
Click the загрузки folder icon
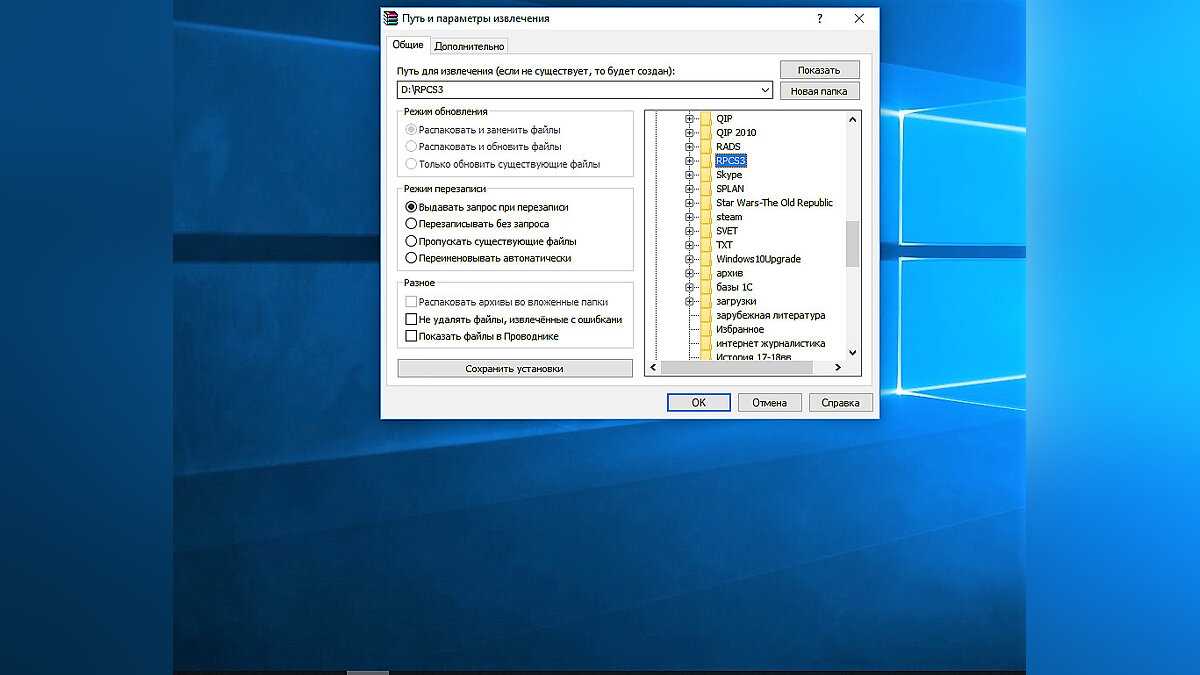pyautogui.click(x=705, y=301)
